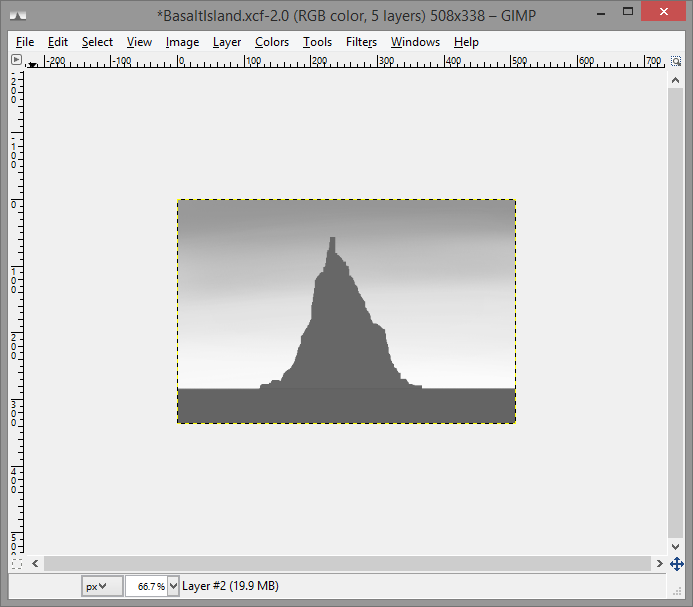Open the zoom percentage dropdown arrow
693x607 pixels.
click(x=173, y=586)
